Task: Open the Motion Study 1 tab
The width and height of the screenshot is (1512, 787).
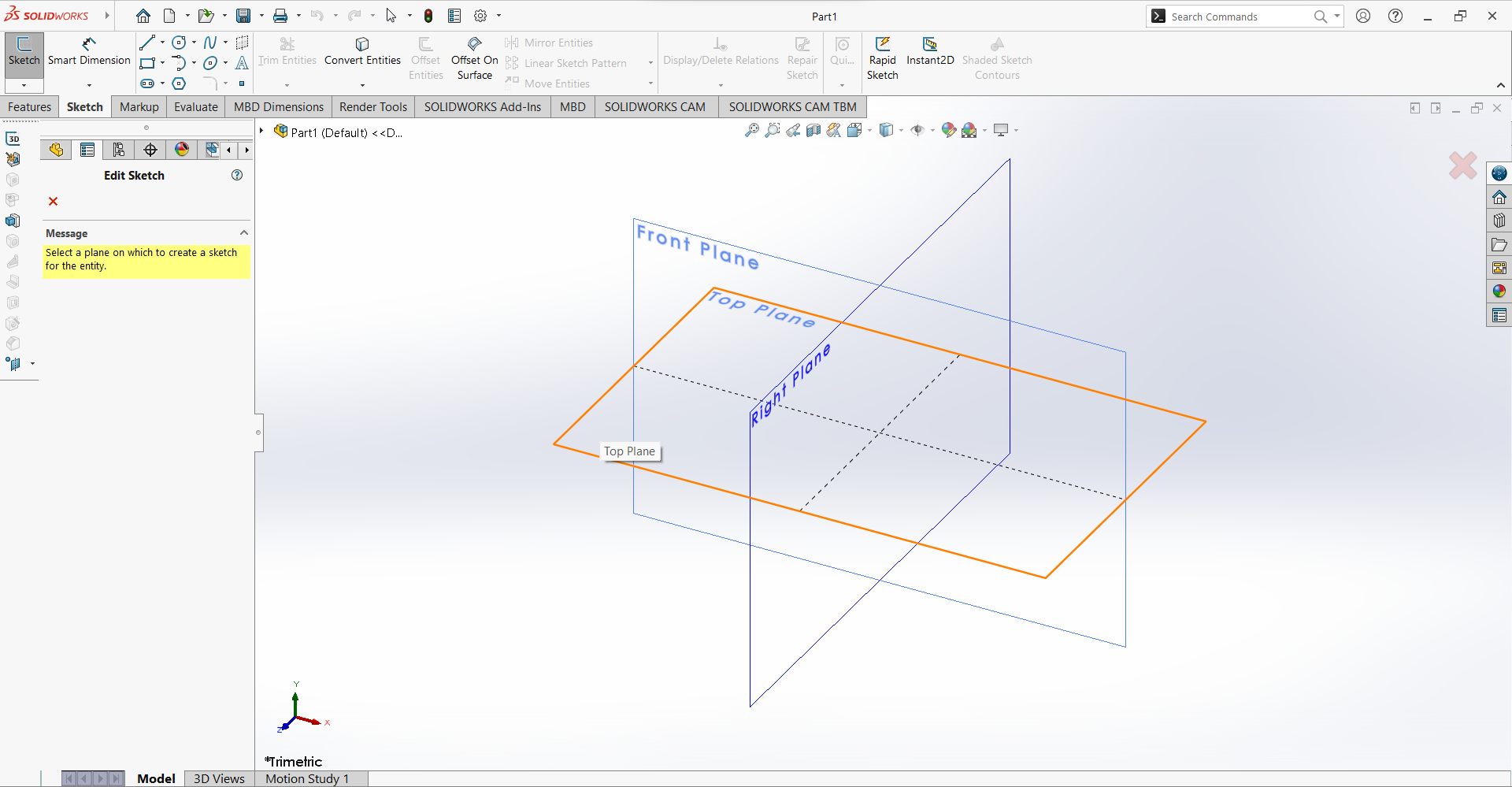Action: [306, 778]
